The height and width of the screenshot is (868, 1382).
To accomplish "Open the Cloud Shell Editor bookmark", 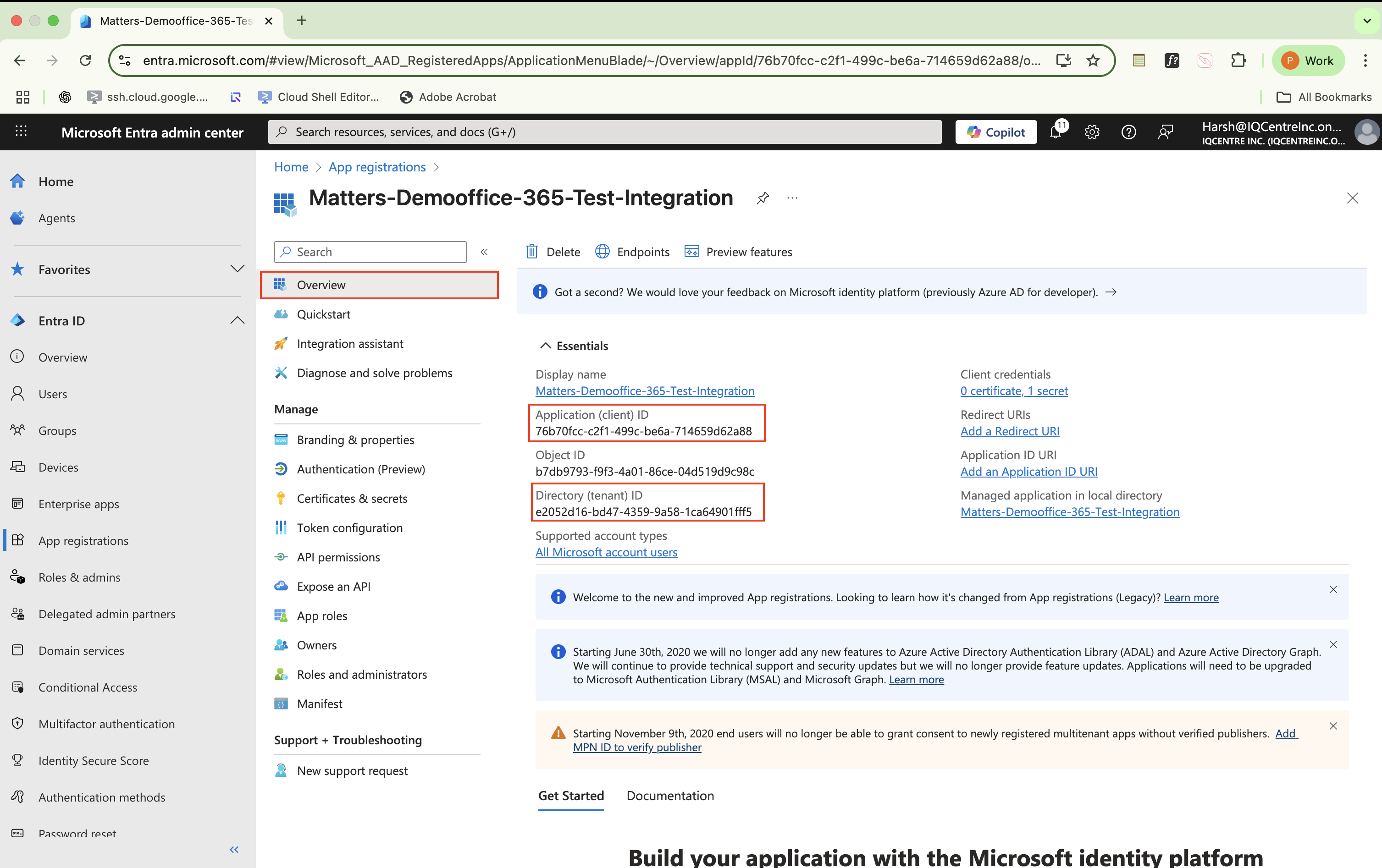I will [319, 97].
